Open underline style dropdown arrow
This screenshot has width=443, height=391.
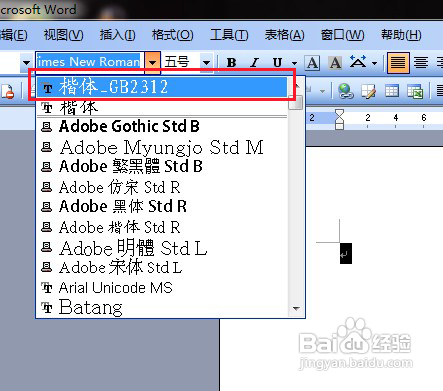[x=294, y=63]
